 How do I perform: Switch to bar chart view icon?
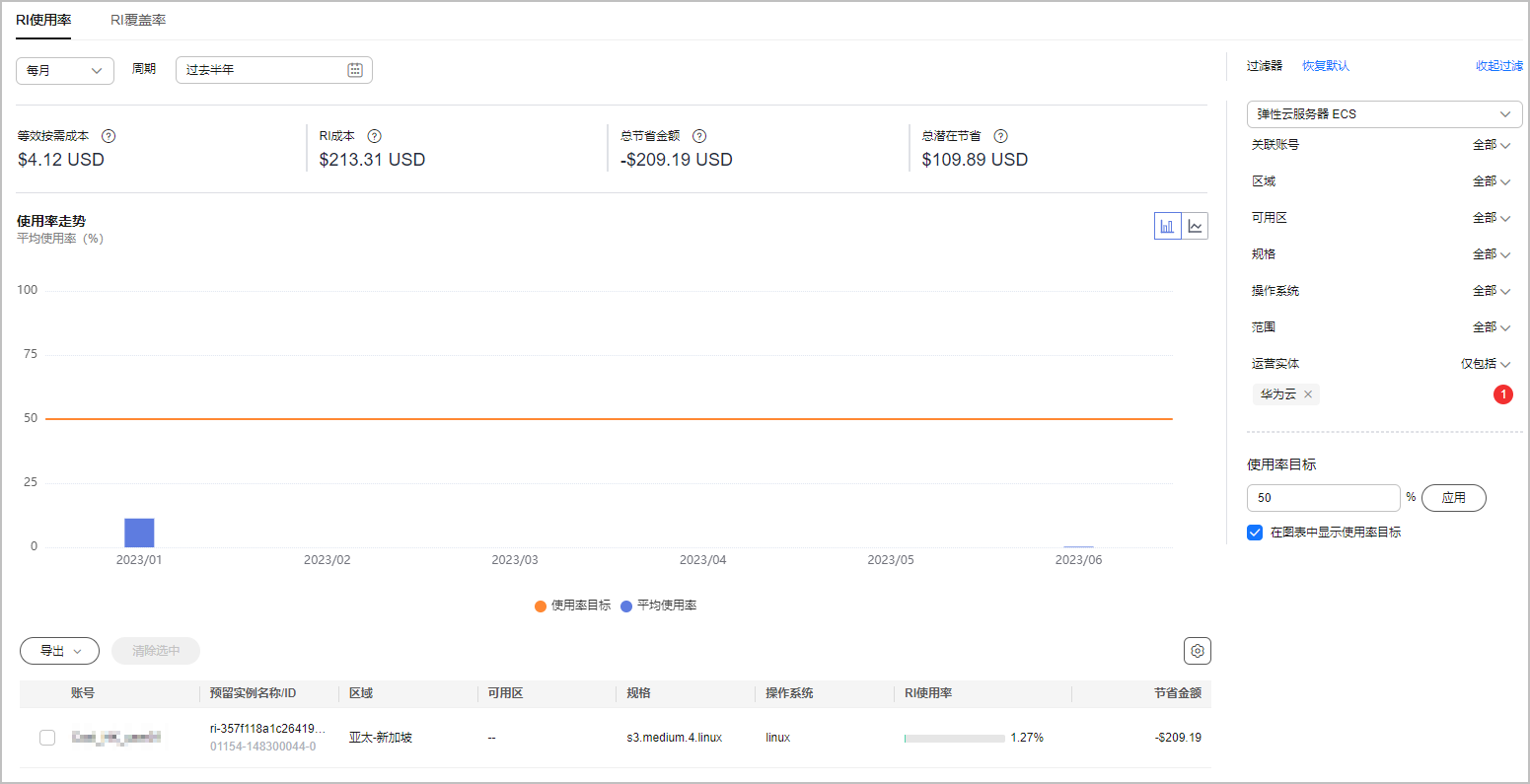coord(1167,226)
